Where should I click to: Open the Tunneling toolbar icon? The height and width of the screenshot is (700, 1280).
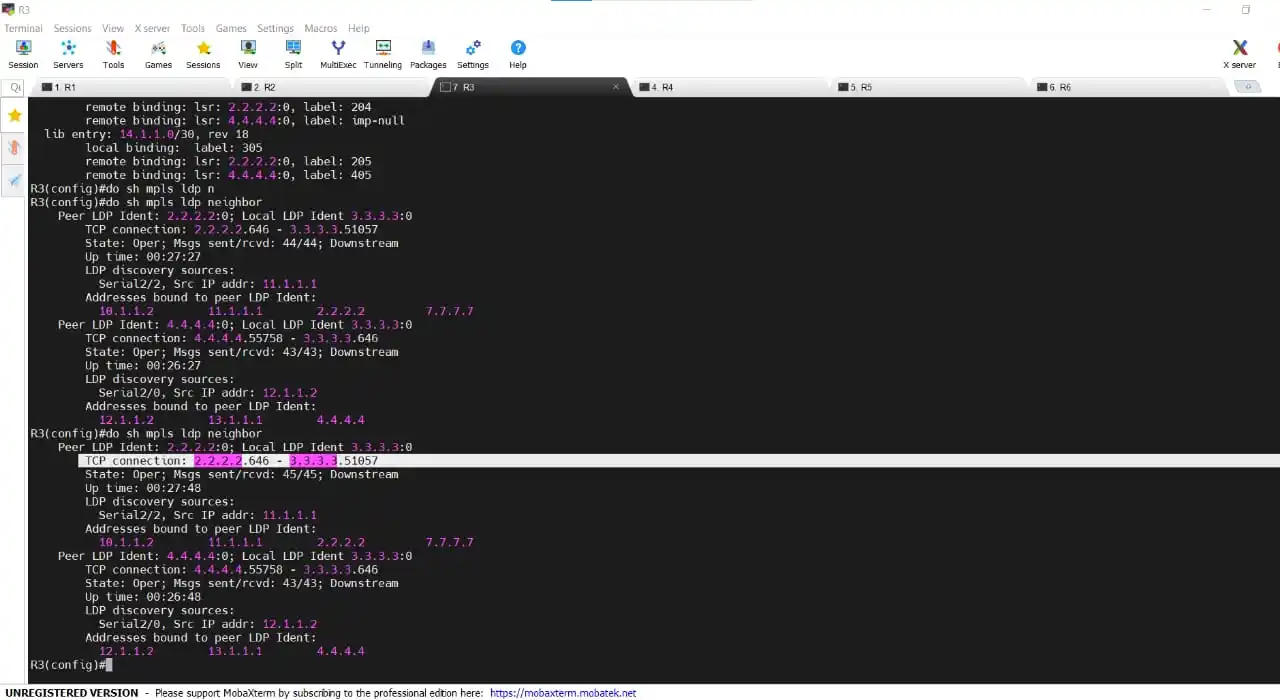[x=383, y=54]
